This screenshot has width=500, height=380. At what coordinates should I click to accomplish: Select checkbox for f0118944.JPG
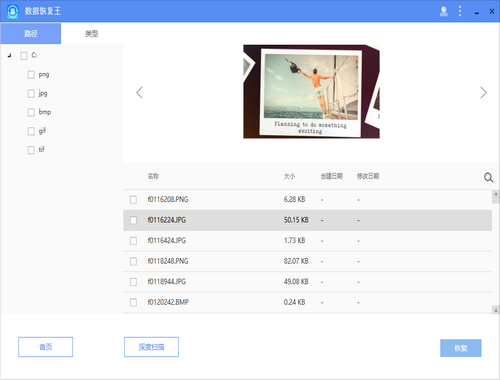133,282
